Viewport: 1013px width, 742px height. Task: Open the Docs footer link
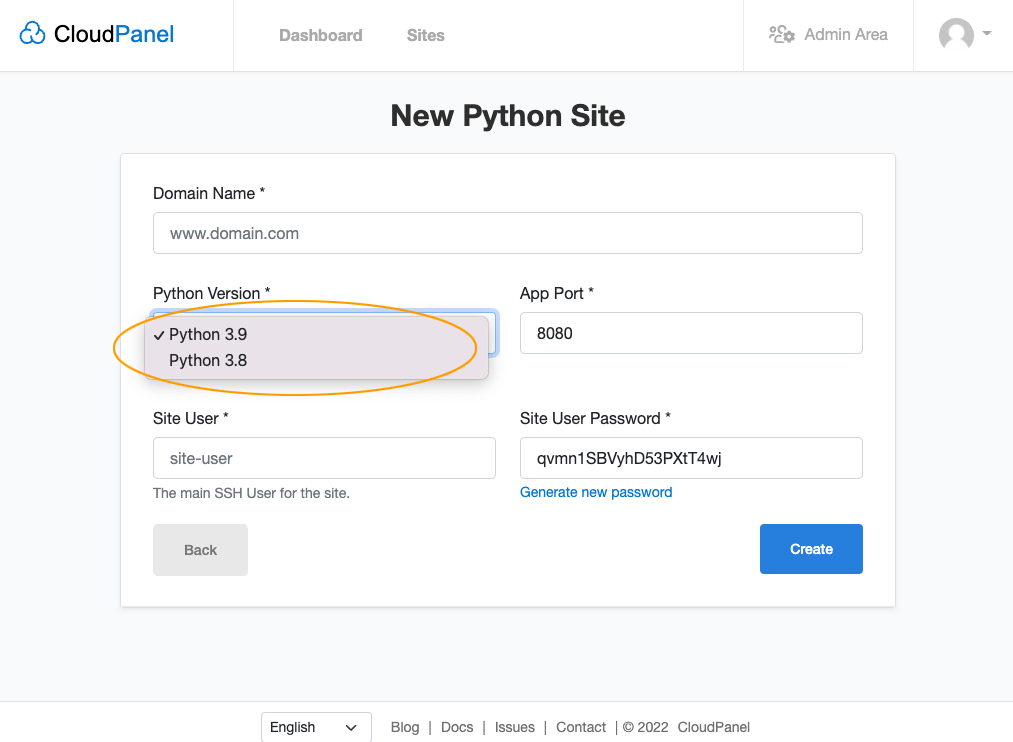point(457,727)
